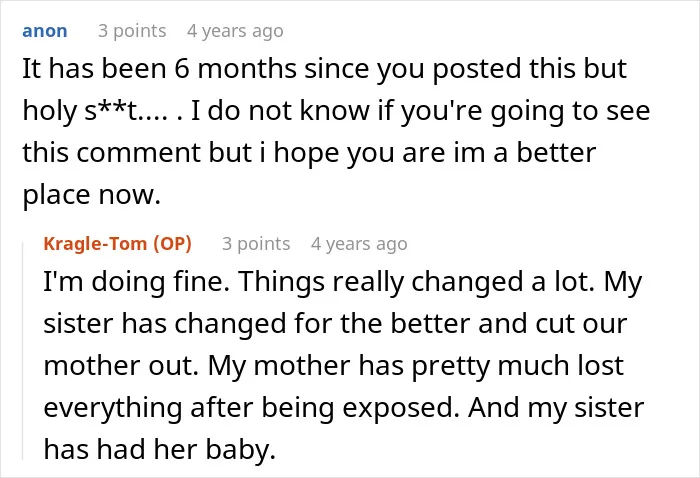700x478 pixels.
Task: Open the anon user profile link
Action: [x=45, y=31]
